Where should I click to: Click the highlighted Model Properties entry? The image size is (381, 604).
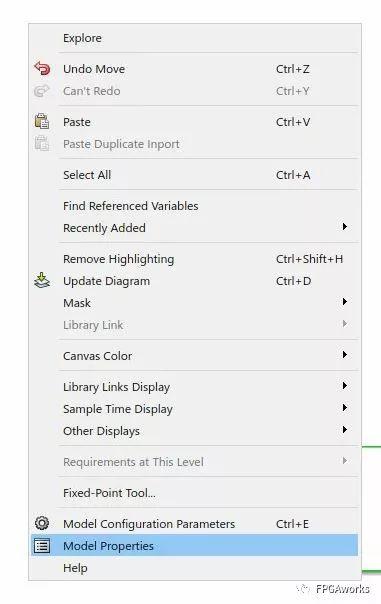click(x=195, y=545)
